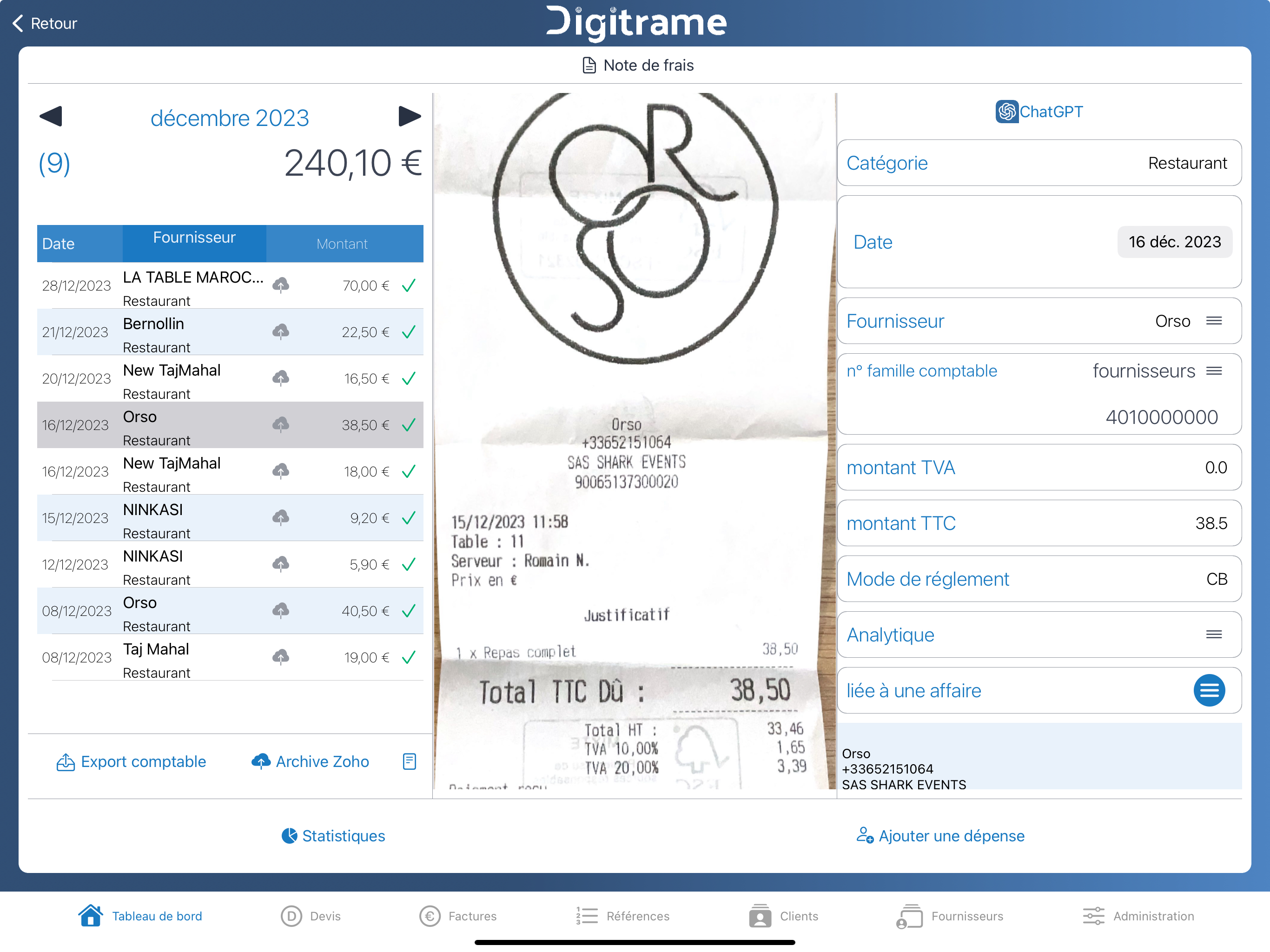
Task: Sort by the Date column header
Action: (x=80, y=244)
